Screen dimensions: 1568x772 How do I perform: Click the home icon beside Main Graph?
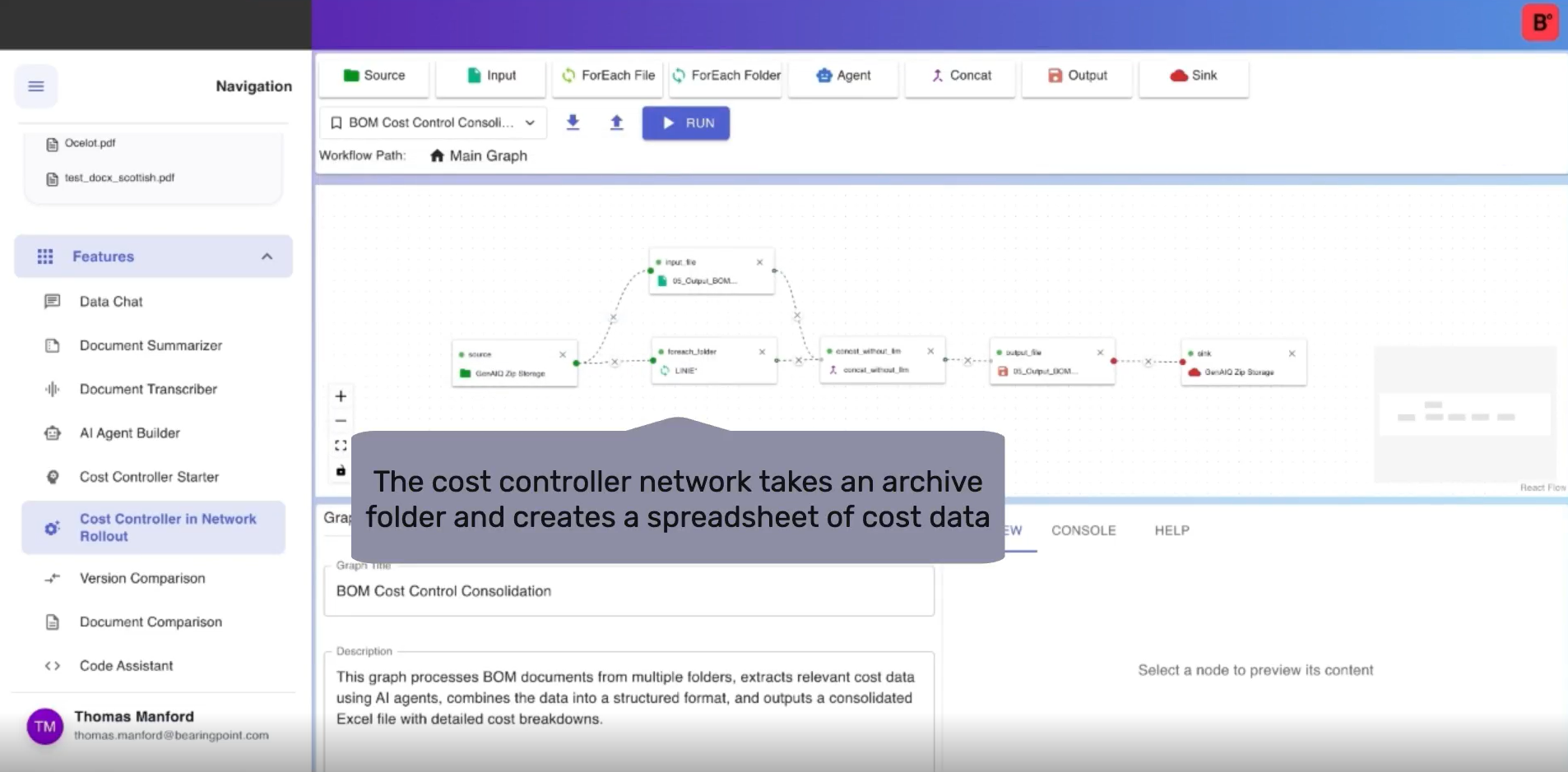tap(437, 156)
